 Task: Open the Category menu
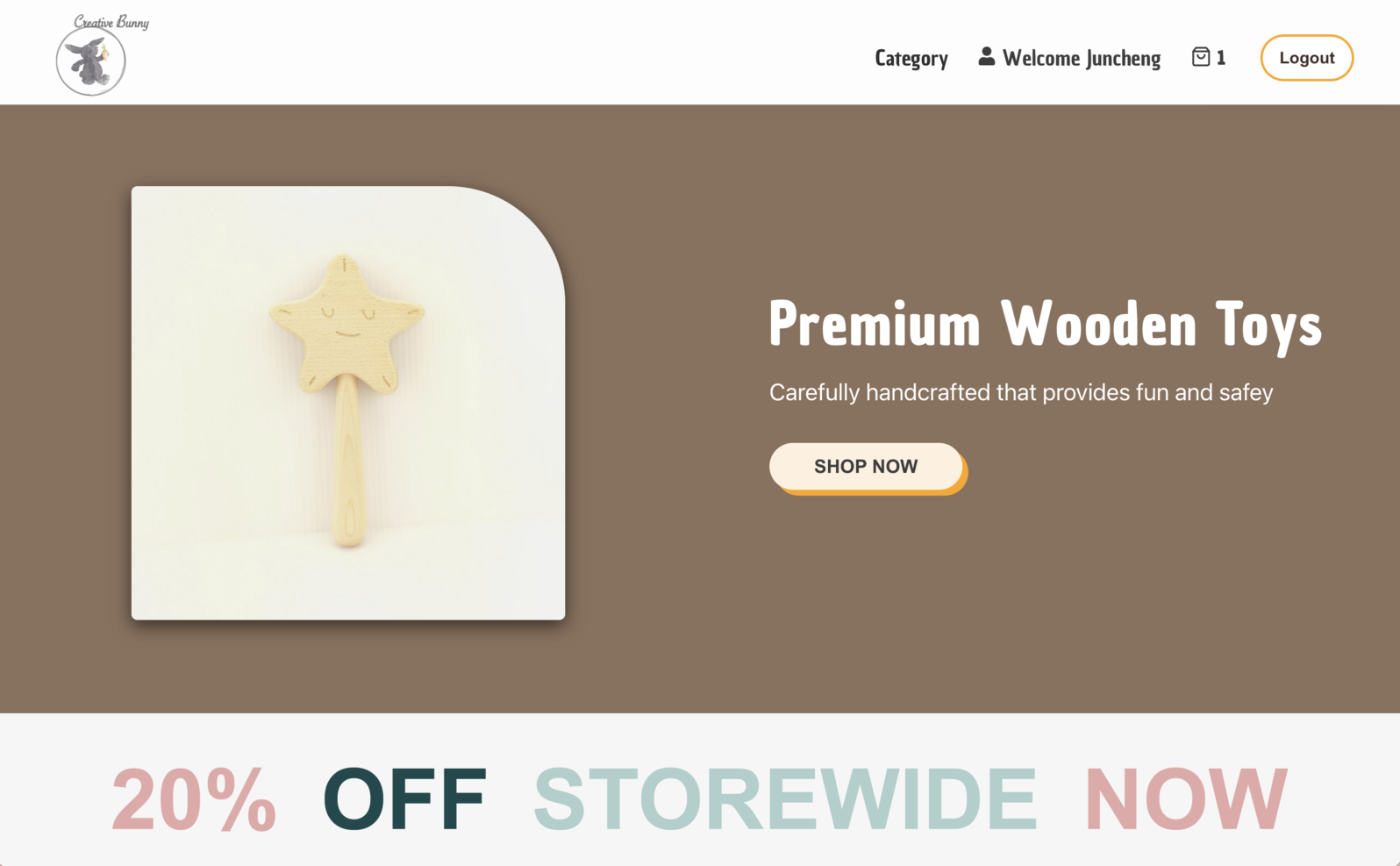[911, 58]
